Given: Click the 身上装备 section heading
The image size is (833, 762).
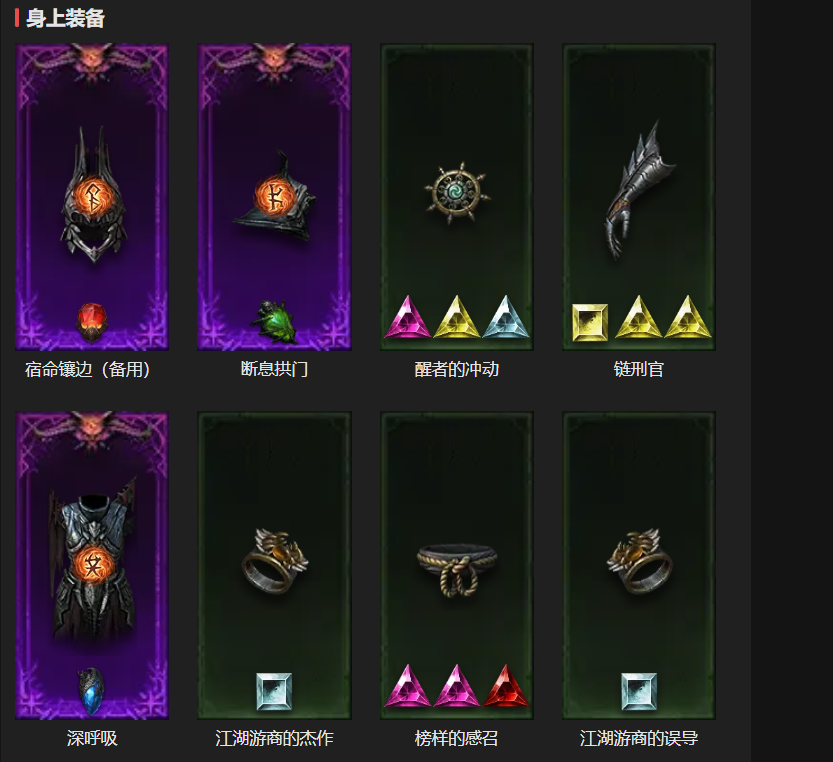Looking at the screenshot, I should (65, 19).
